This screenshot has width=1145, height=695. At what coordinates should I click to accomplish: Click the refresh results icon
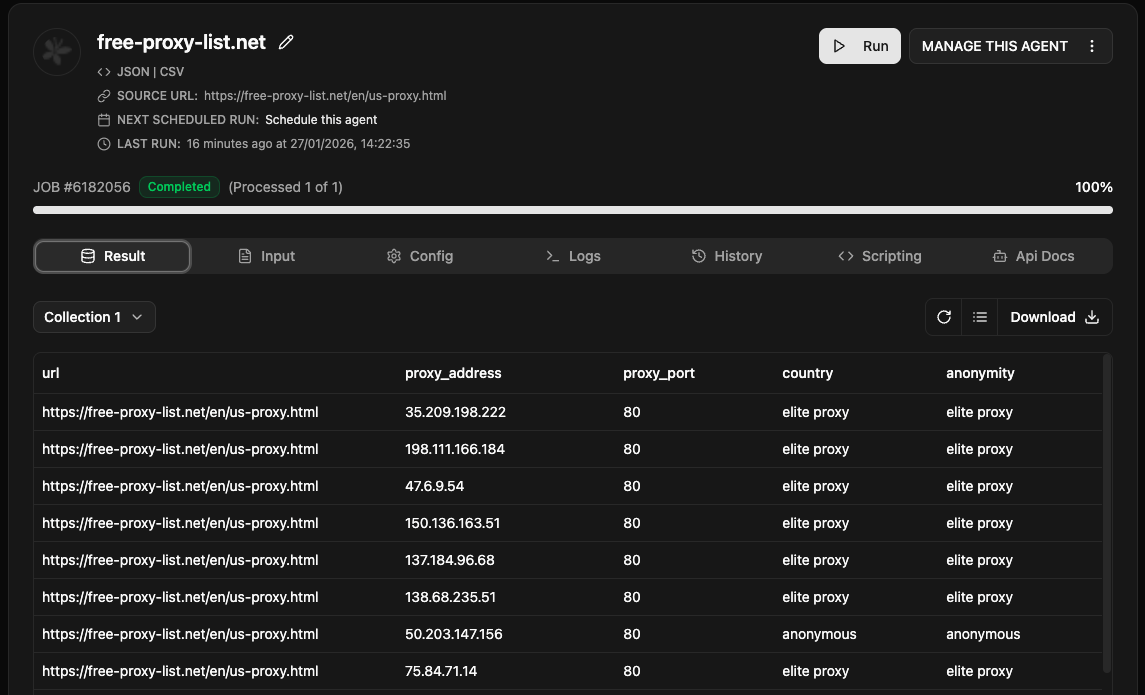(943, 317)
